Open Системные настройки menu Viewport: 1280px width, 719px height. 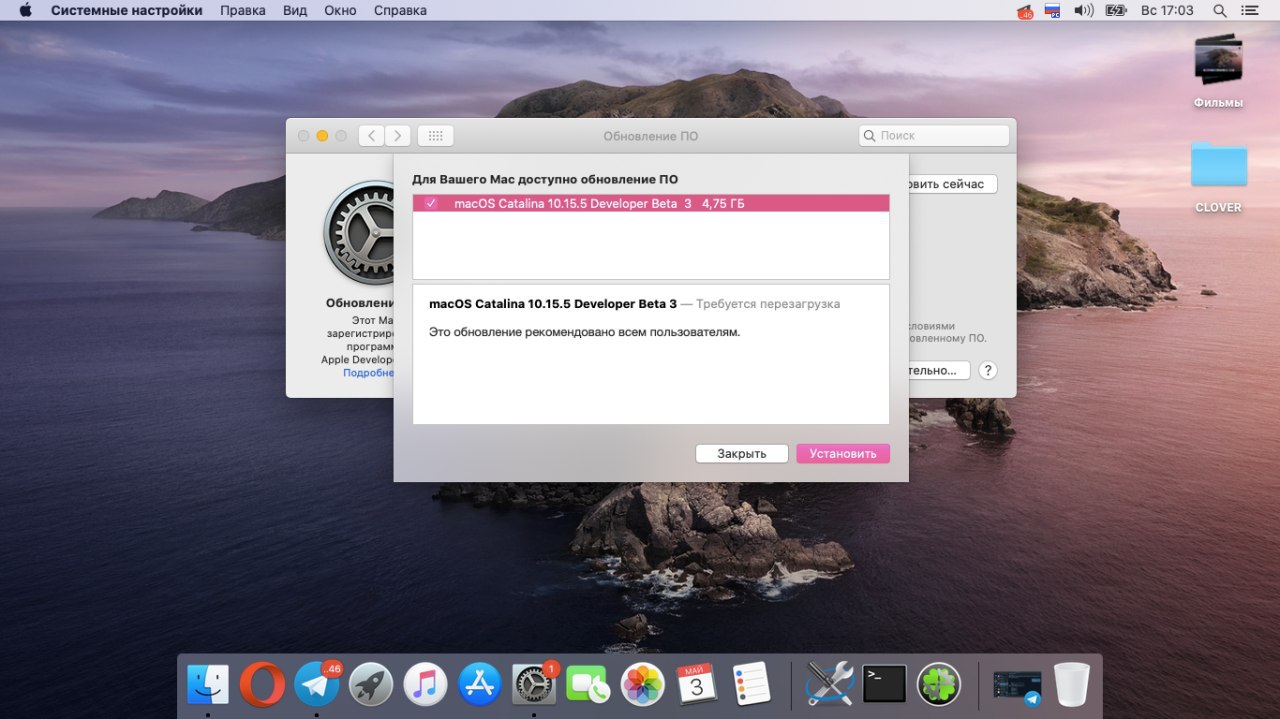127,10
